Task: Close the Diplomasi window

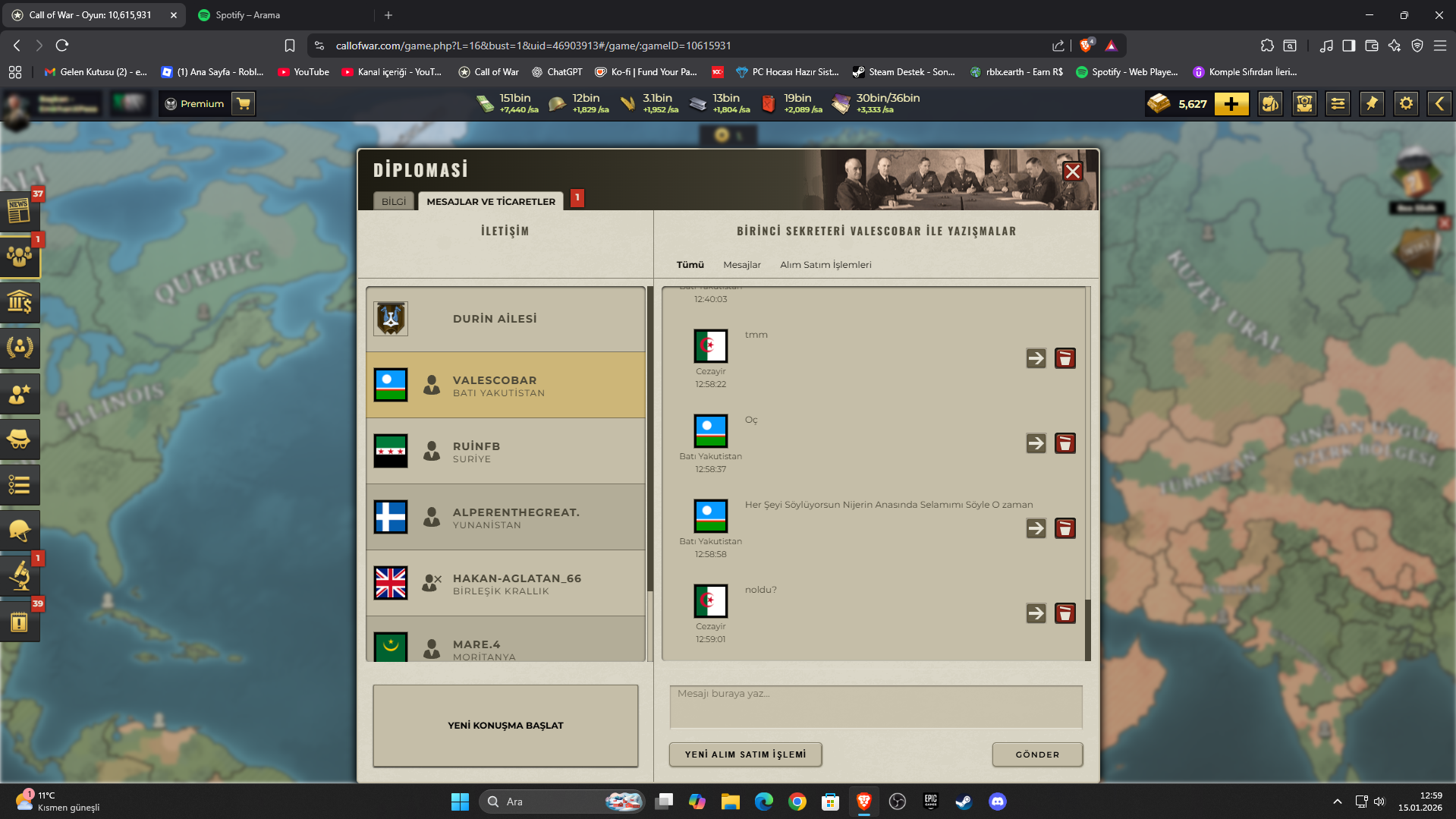Action: [x=1073, y=172]
